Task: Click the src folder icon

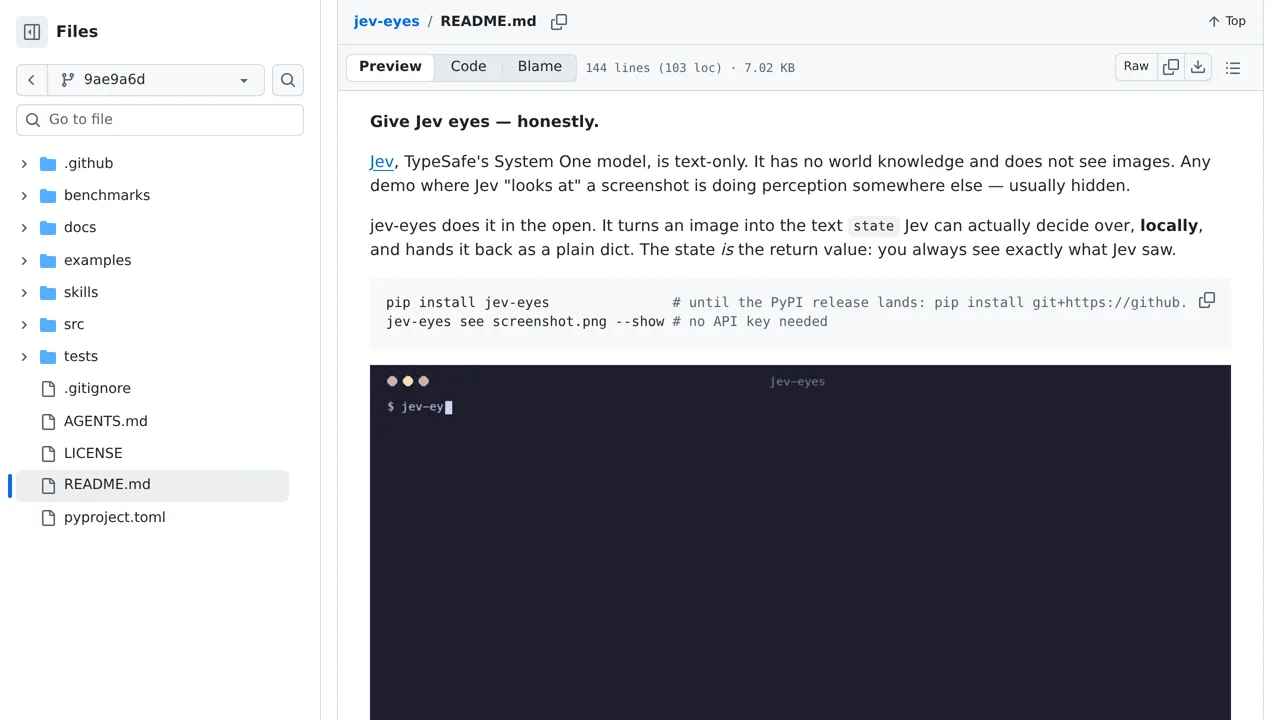Action: (x=48, y=324)
